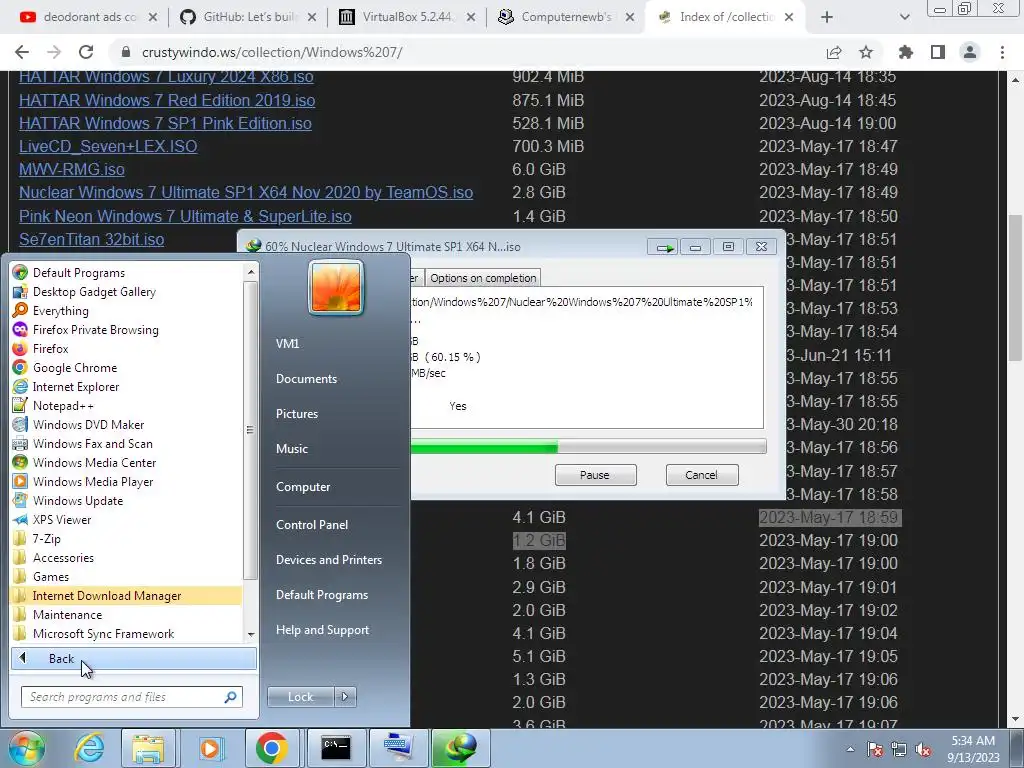Expand the Microsoft Sync Framework folder
The height and width of the screenshot is (768, 1024).
click(x=126, y=633)
